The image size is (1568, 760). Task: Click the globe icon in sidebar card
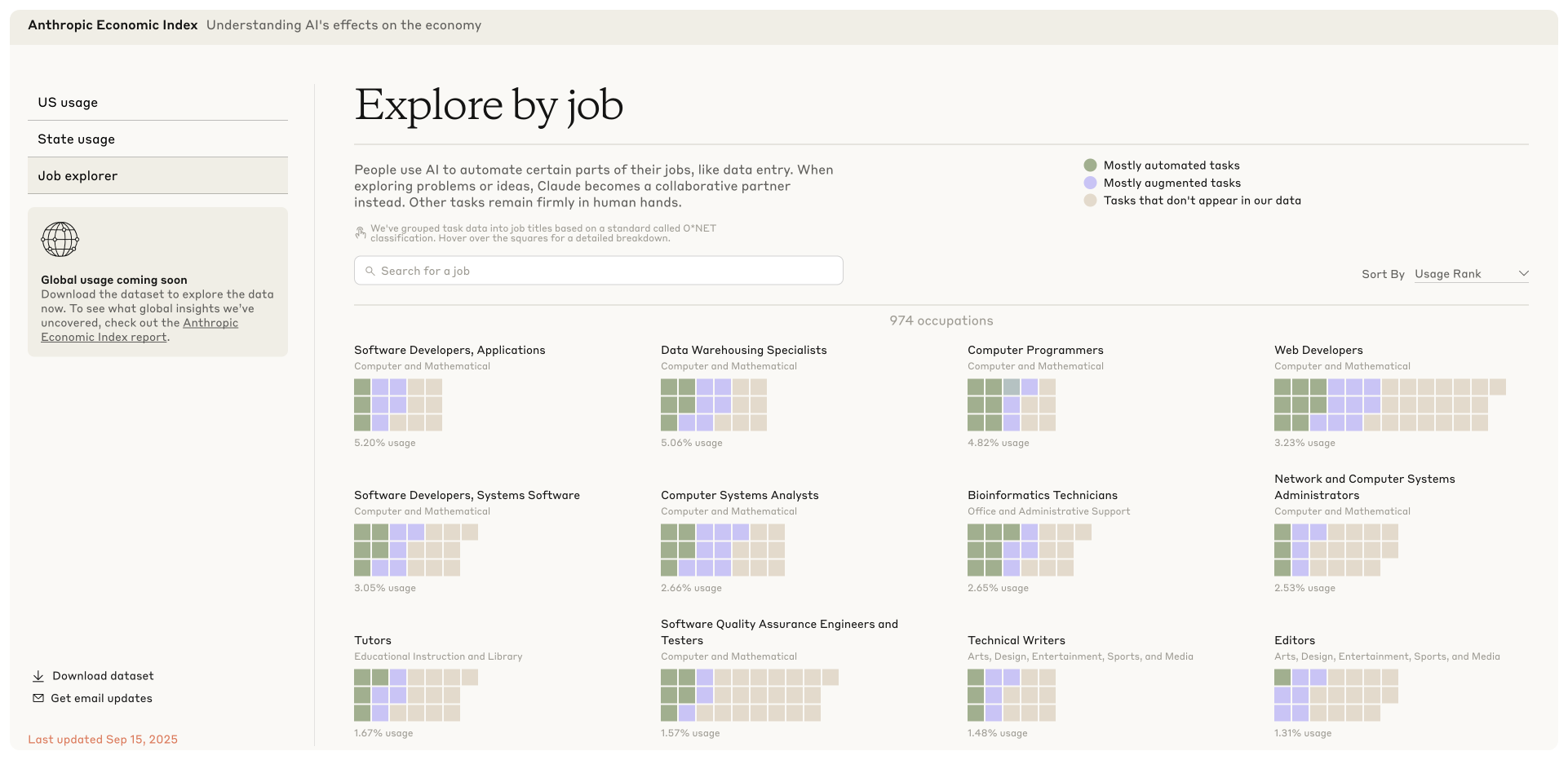(60, 240)
